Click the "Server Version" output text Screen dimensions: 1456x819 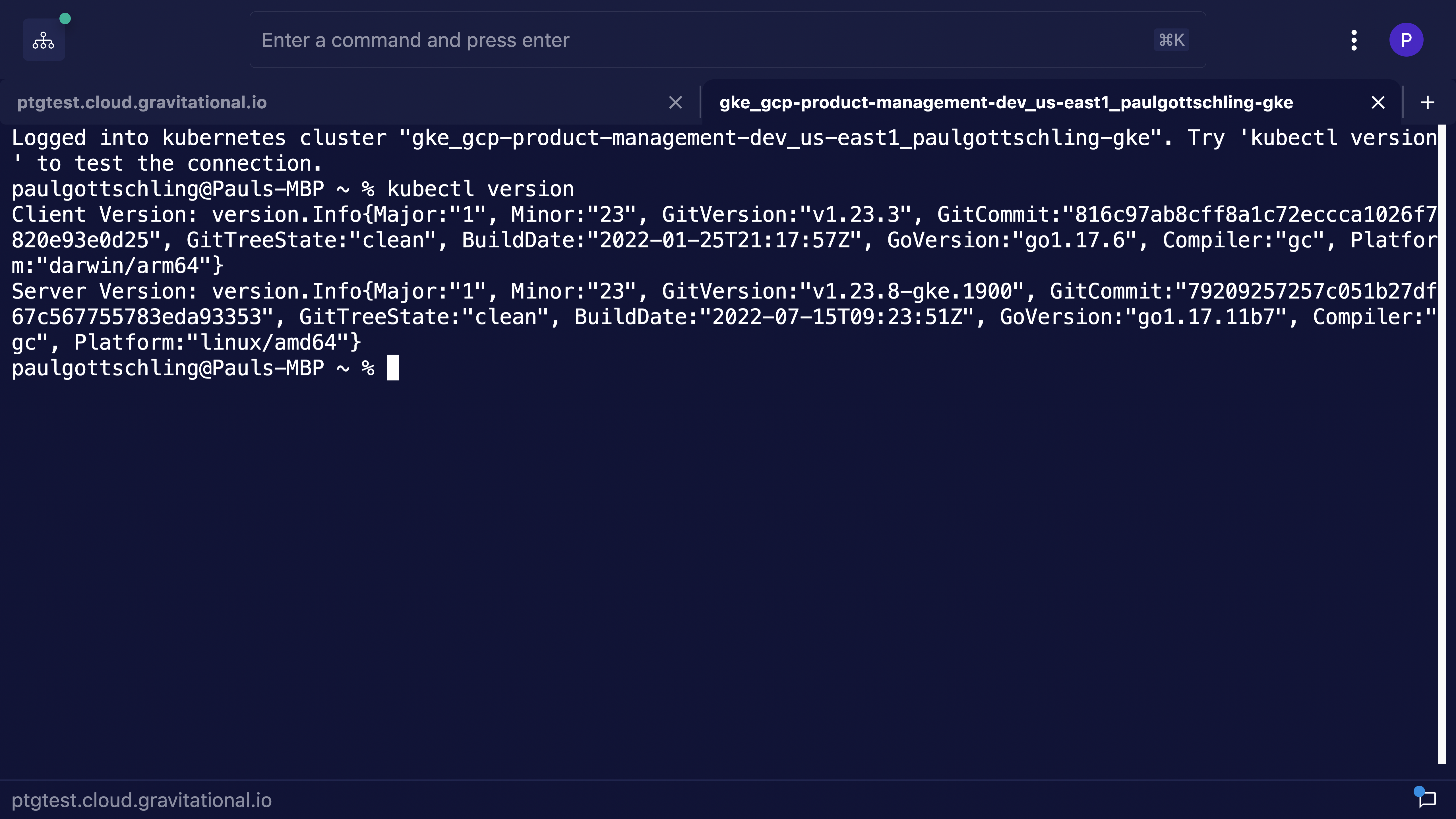click(x=104, y=292)
